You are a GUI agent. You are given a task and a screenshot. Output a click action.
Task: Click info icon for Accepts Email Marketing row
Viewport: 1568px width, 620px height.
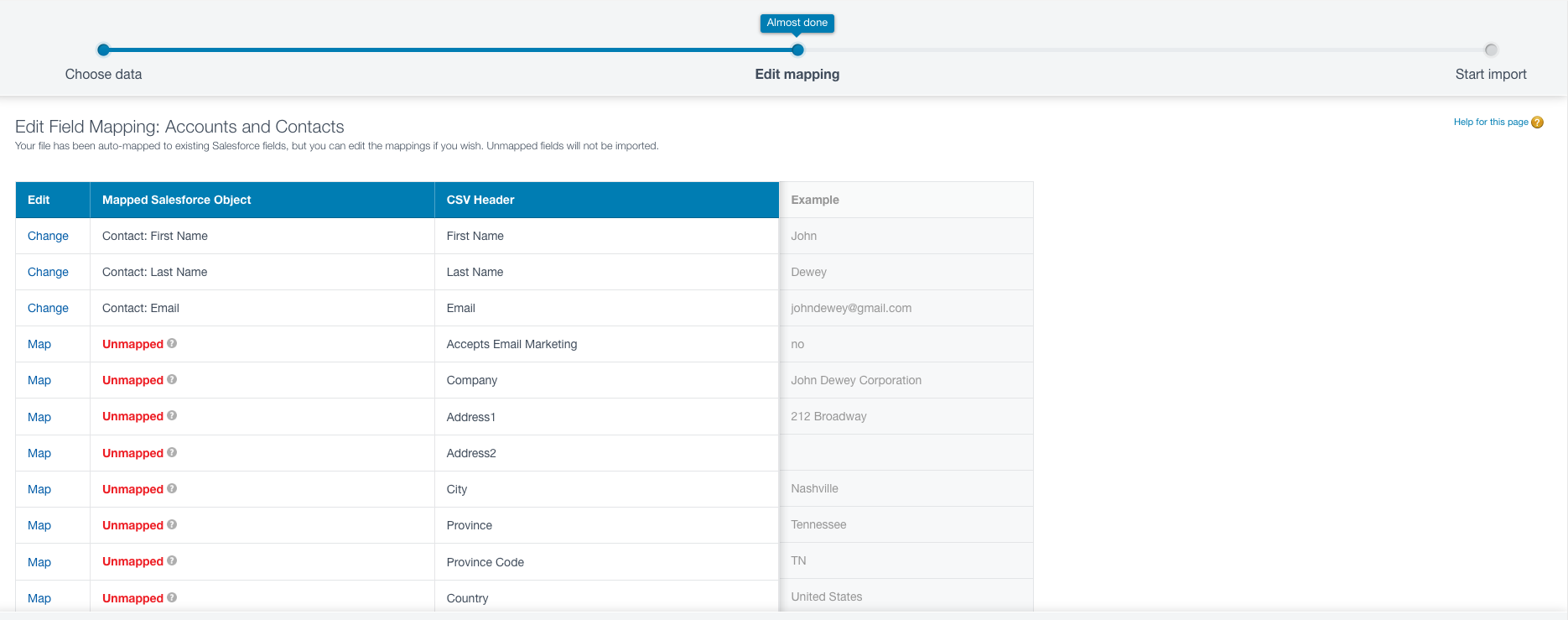172,343
